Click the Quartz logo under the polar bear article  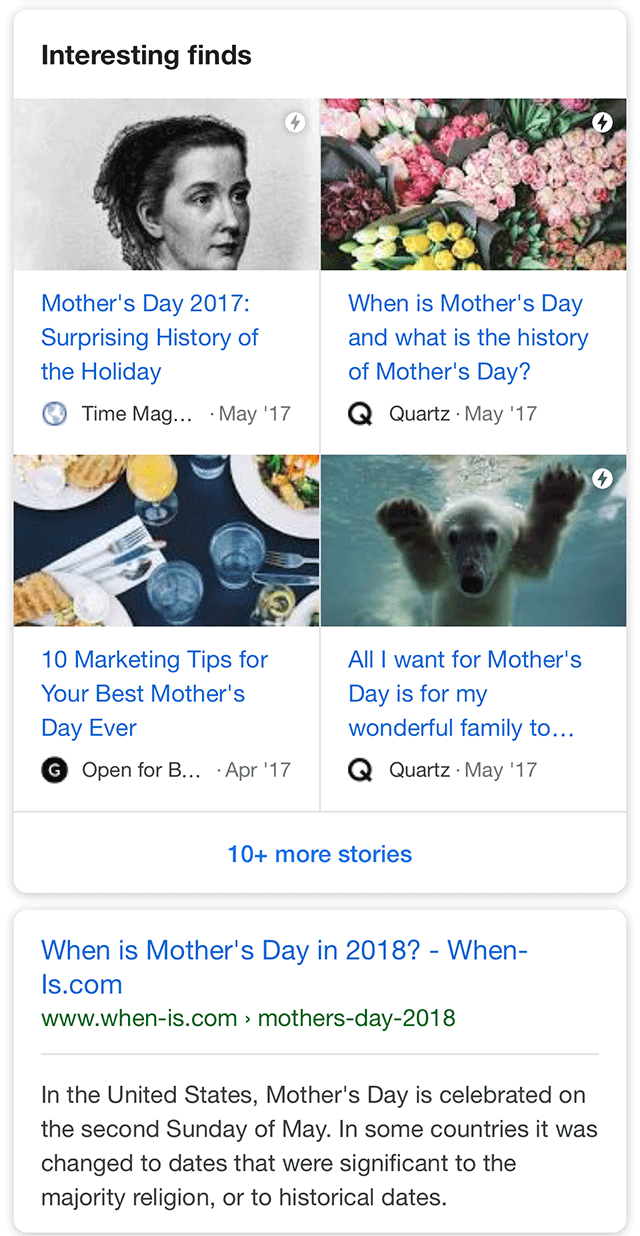[x=360, y=769]
